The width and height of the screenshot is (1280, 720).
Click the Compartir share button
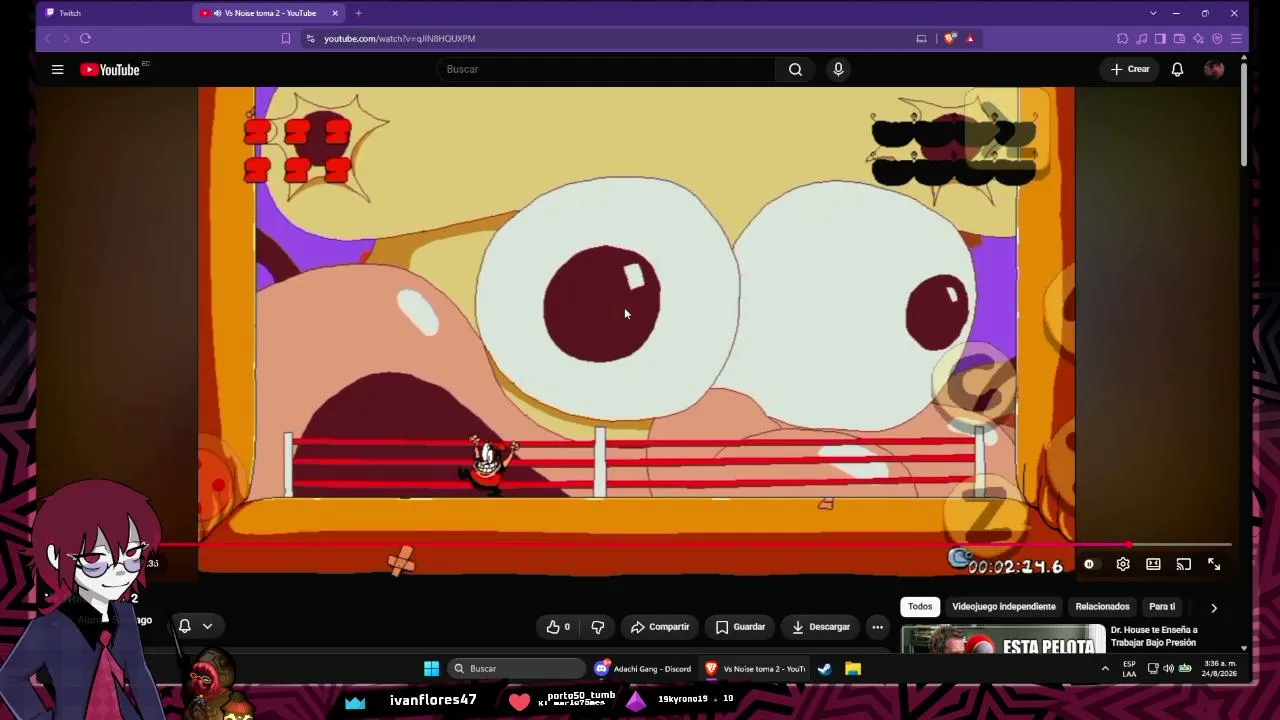(660, 627)
